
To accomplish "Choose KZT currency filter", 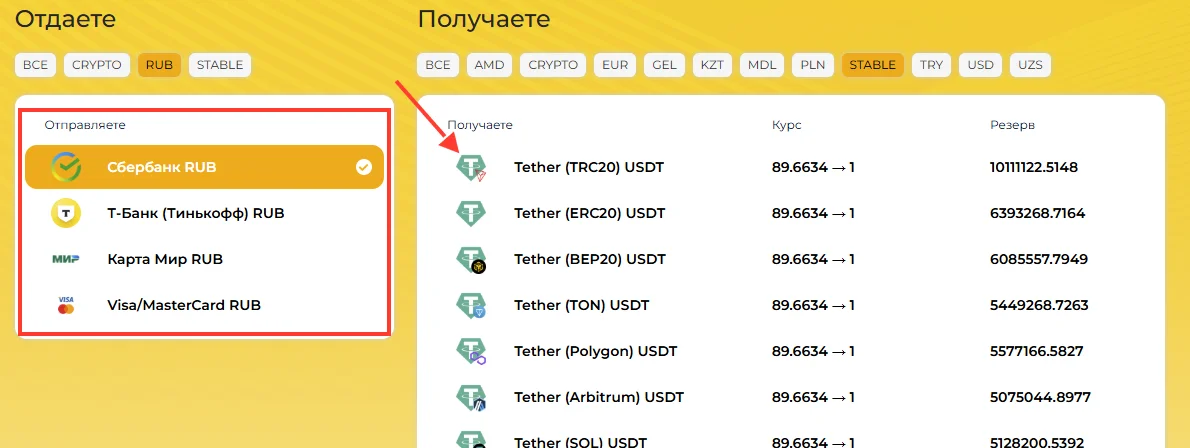I will 713,65.
